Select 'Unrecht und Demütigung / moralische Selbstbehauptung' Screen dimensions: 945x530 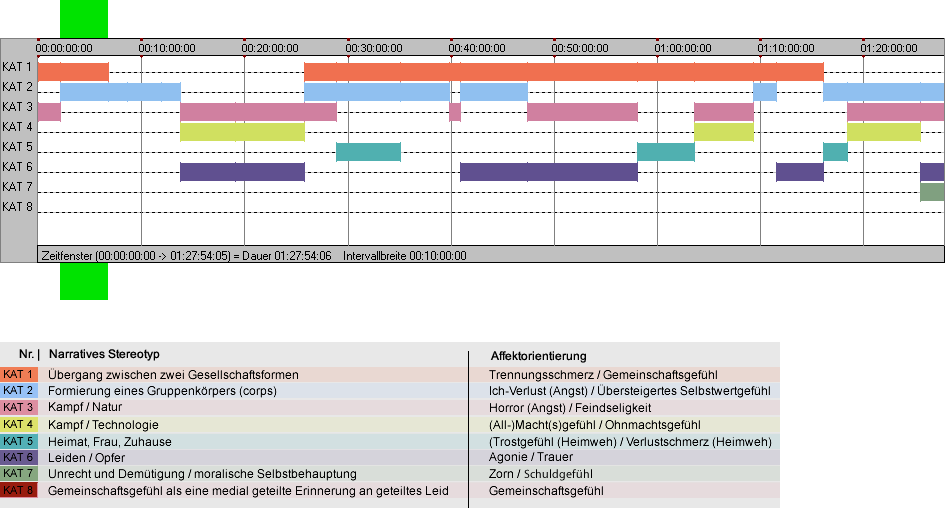click(202, 474)
